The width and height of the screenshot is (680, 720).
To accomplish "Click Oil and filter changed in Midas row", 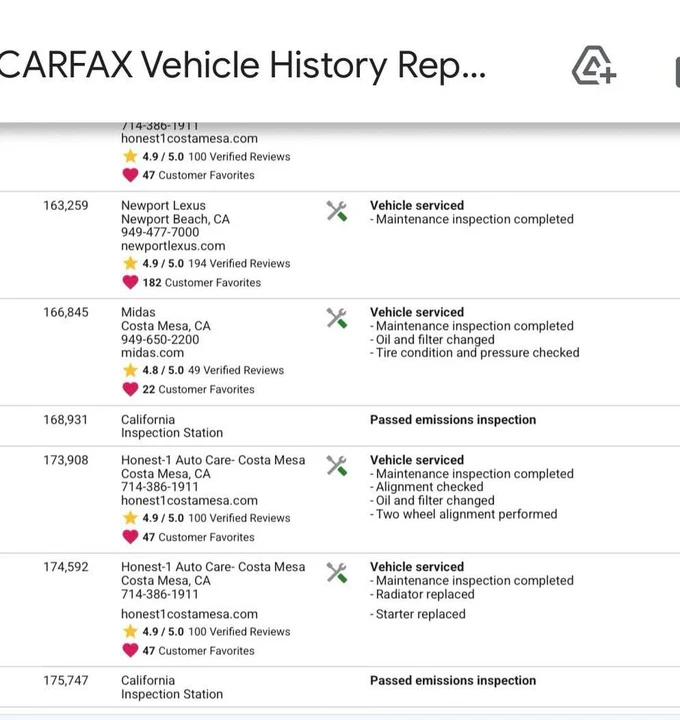I will tap(432, 339).
